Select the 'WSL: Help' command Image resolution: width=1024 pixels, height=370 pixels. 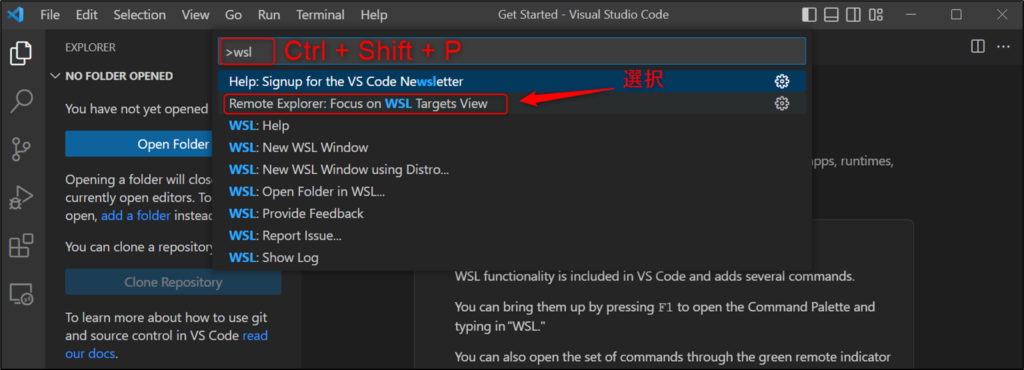pos(512,125)
